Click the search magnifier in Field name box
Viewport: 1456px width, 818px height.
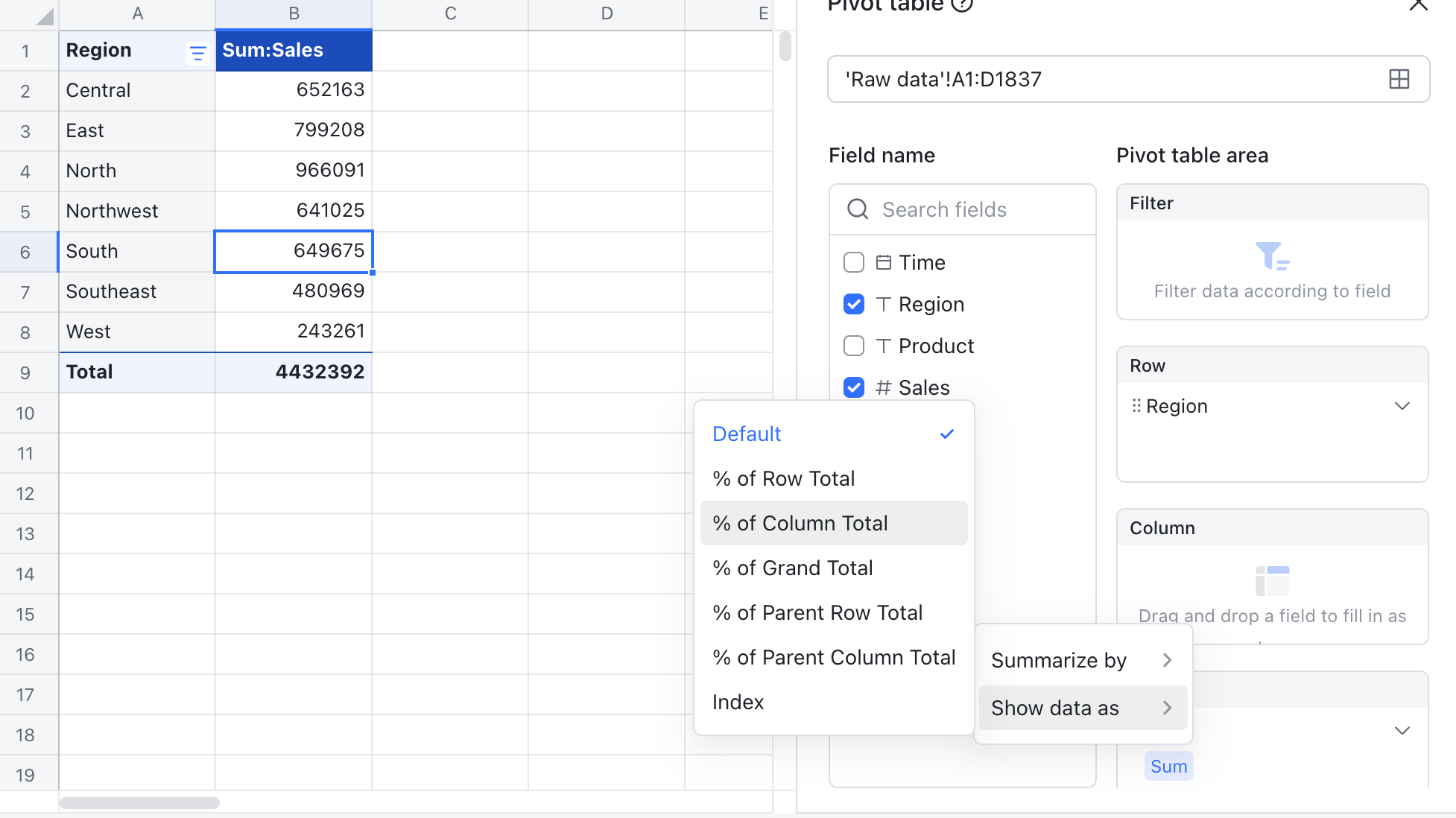click(x=857, y=209)
